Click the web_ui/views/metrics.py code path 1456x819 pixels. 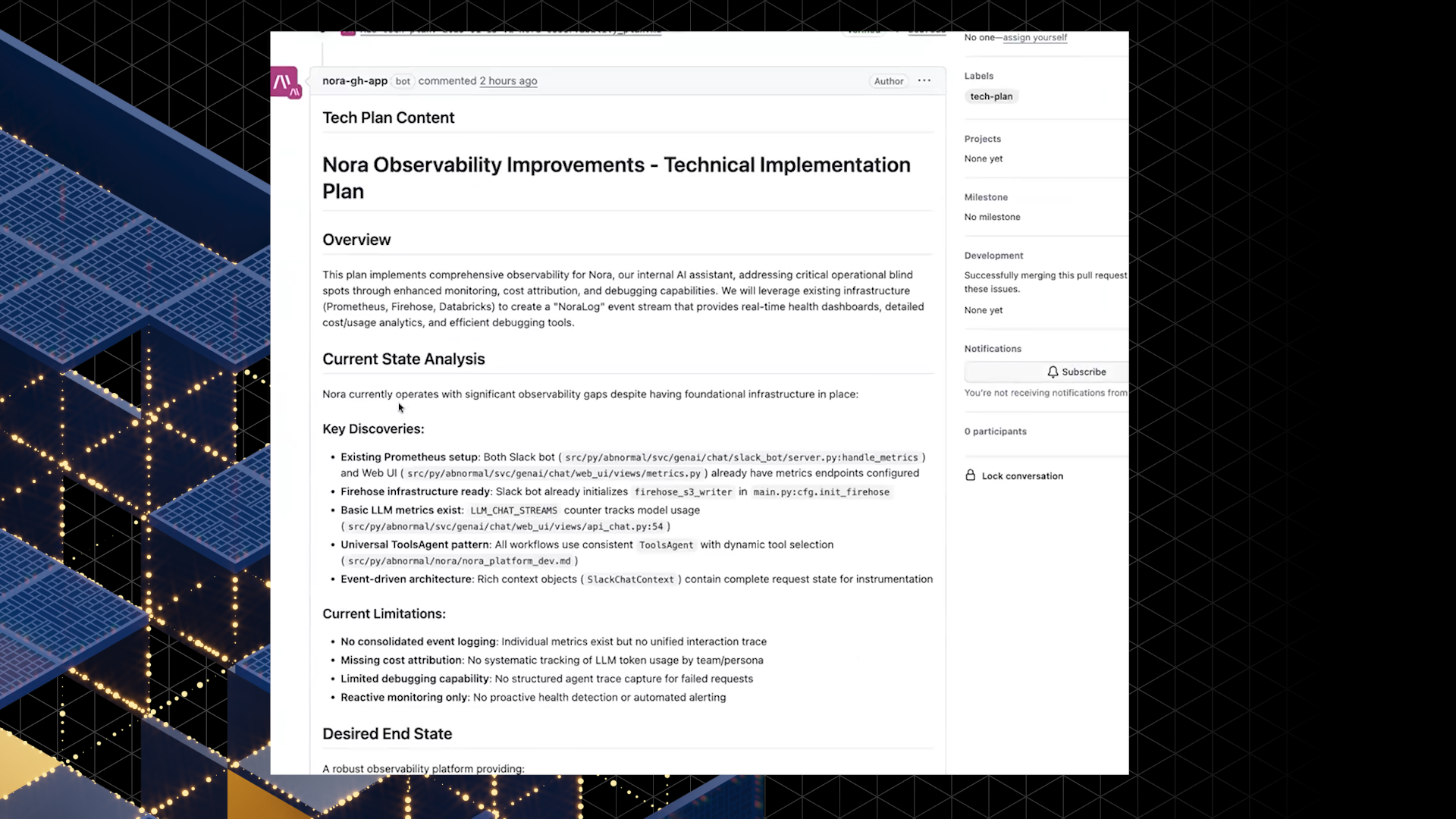coord(554,473)
